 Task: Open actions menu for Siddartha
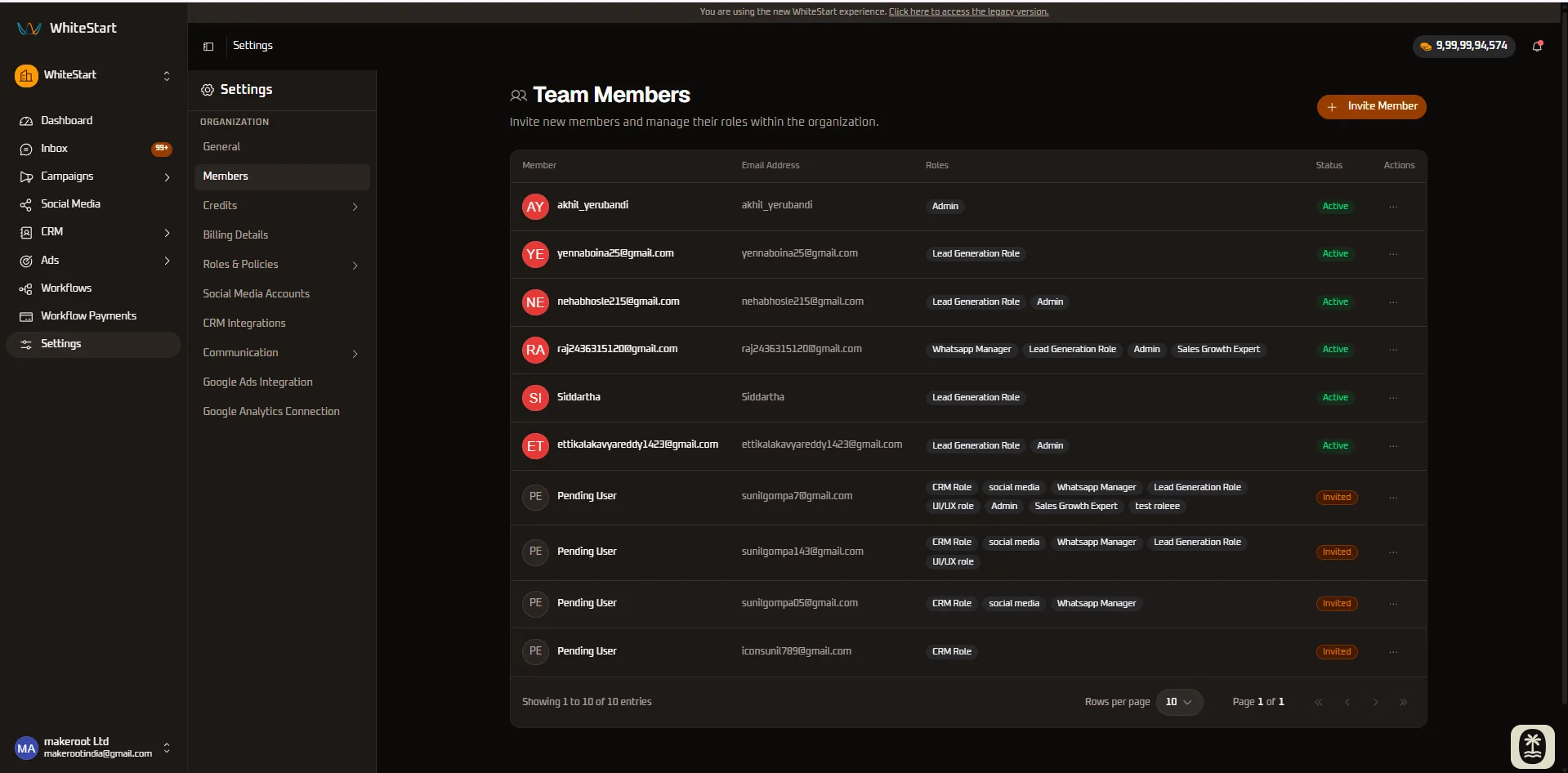[x=1393, y=398]
